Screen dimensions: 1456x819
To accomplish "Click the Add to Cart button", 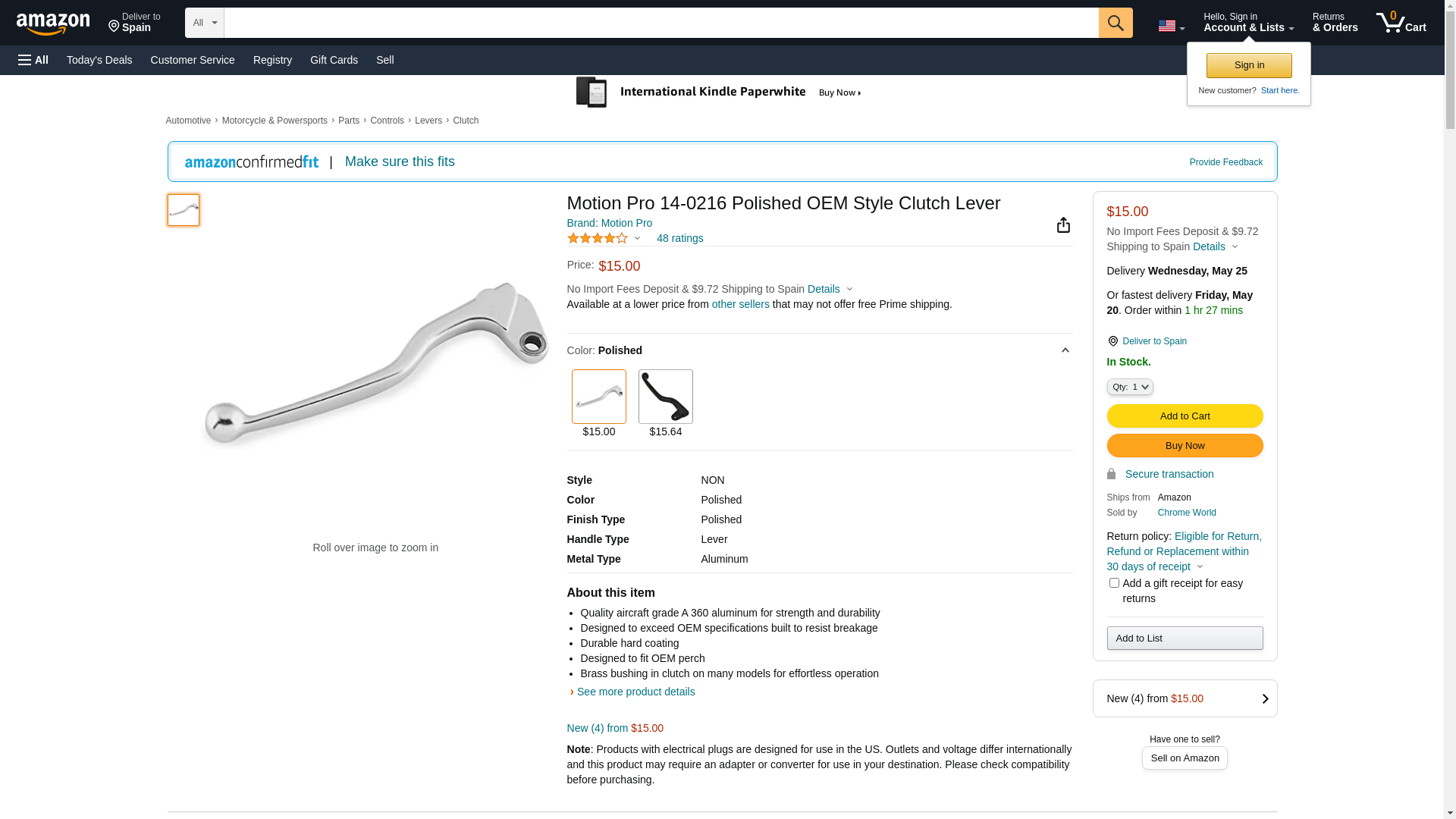I will [1185, 416].
